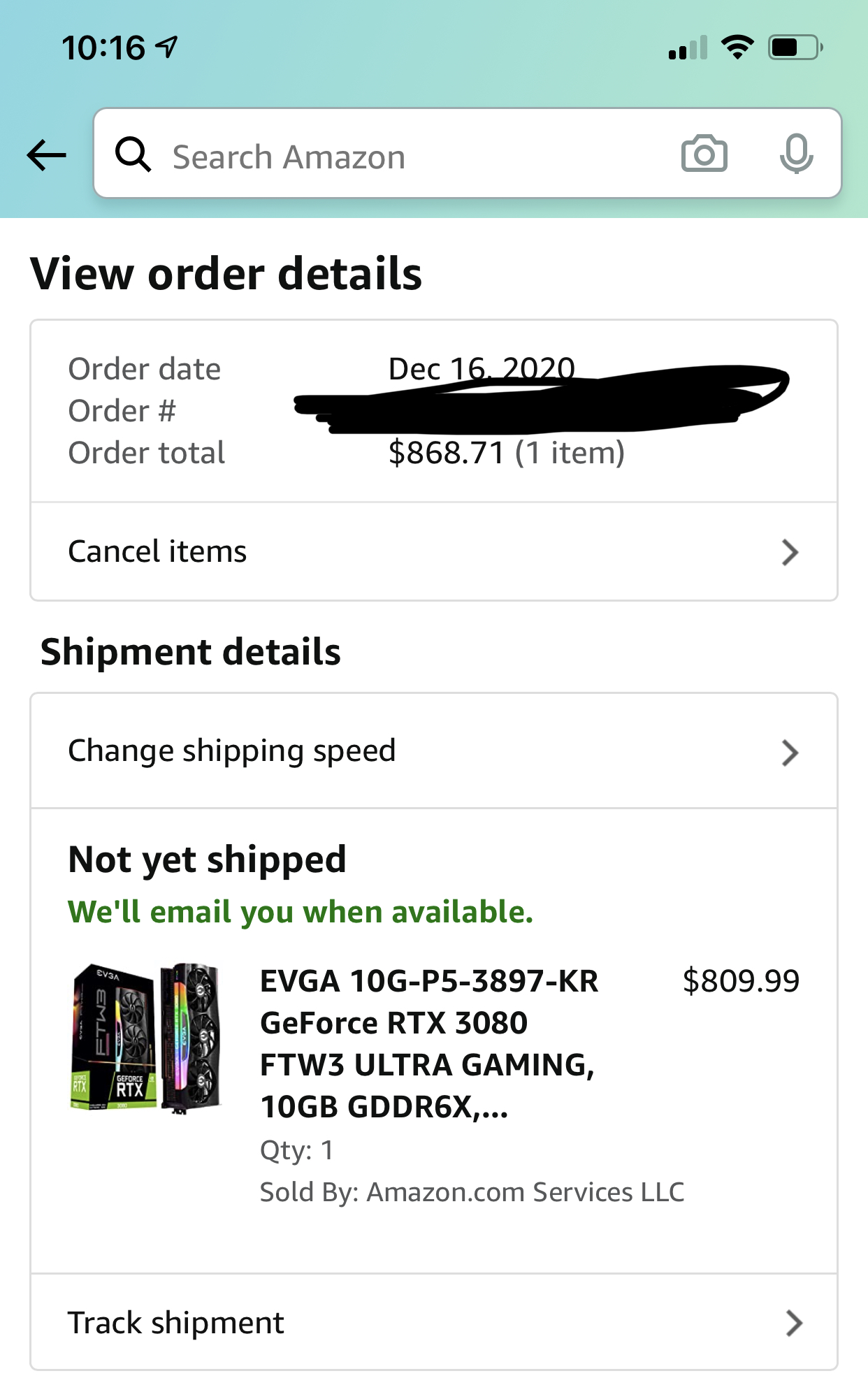Tap the location arrow beside the time
The width and height of the screenshot is (868, 1385).
pyautogui.click(x=166, y=47)
